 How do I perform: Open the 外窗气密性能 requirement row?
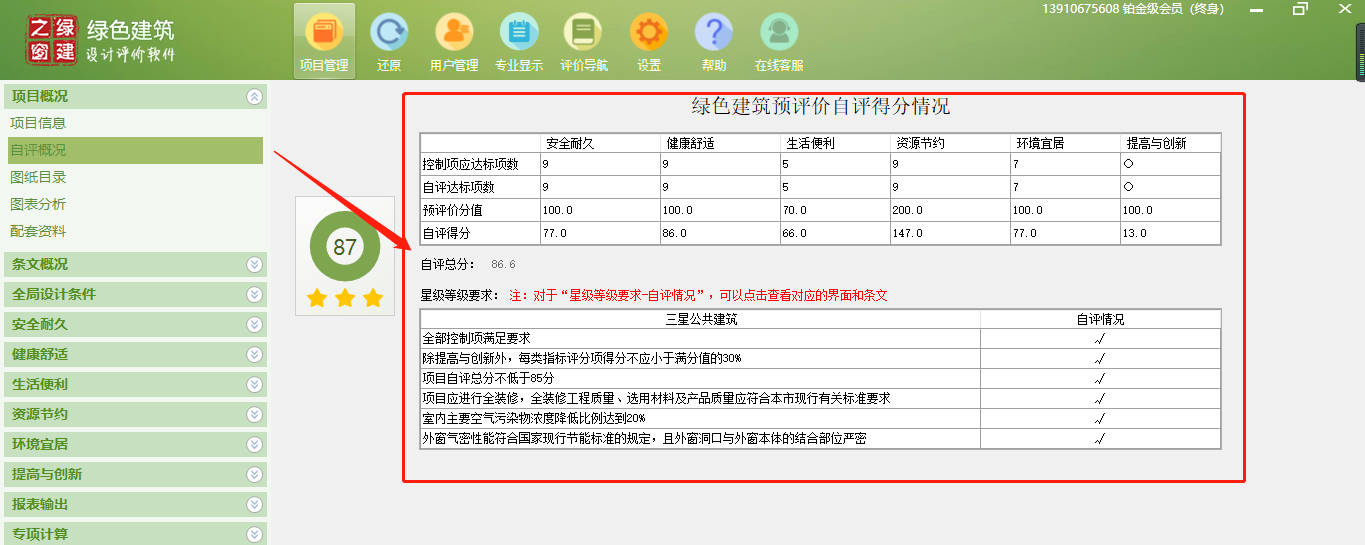click(x=700, y=438)
